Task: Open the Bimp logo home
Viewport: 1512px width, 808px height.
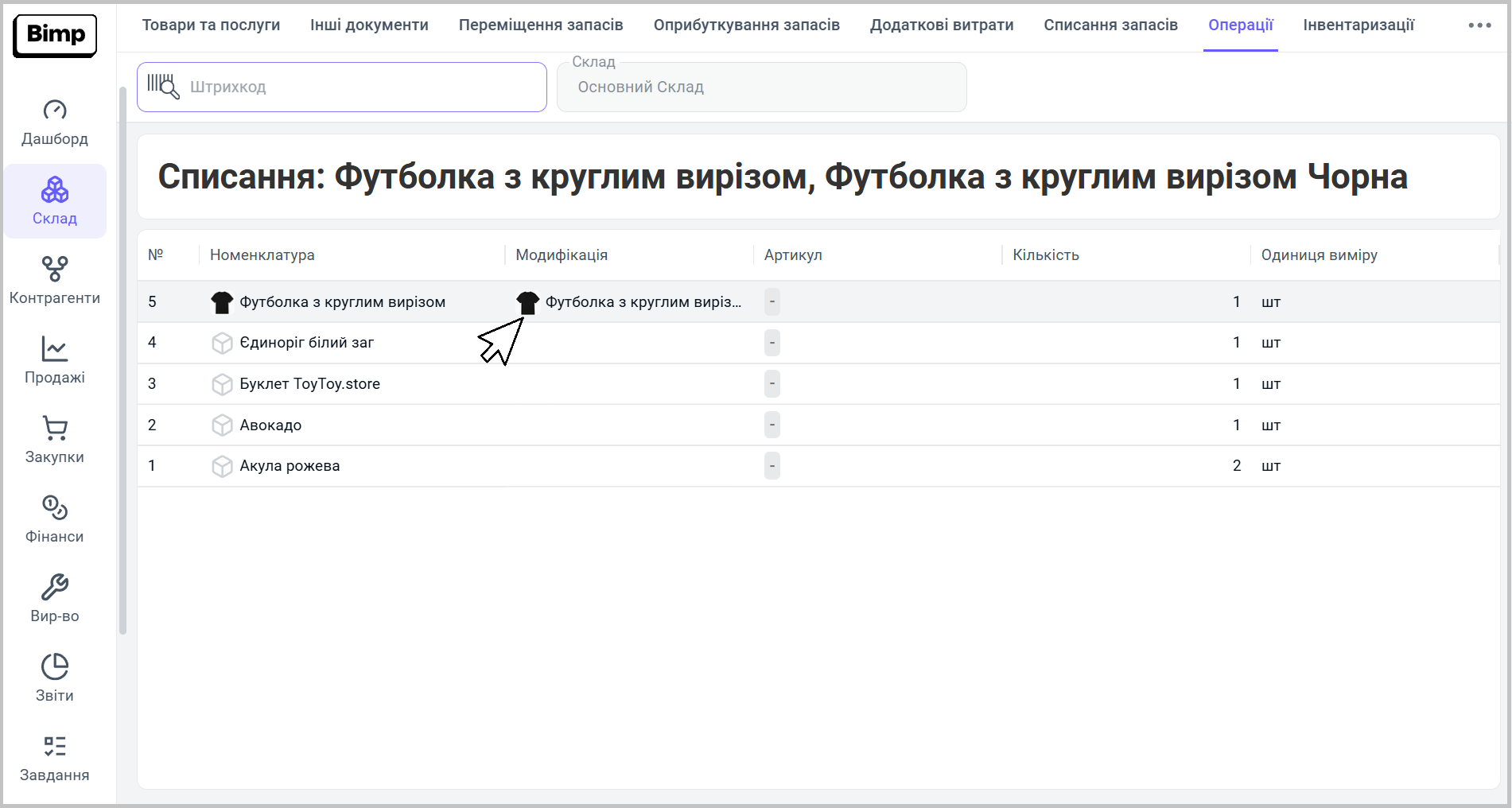Action: (55, 35)
